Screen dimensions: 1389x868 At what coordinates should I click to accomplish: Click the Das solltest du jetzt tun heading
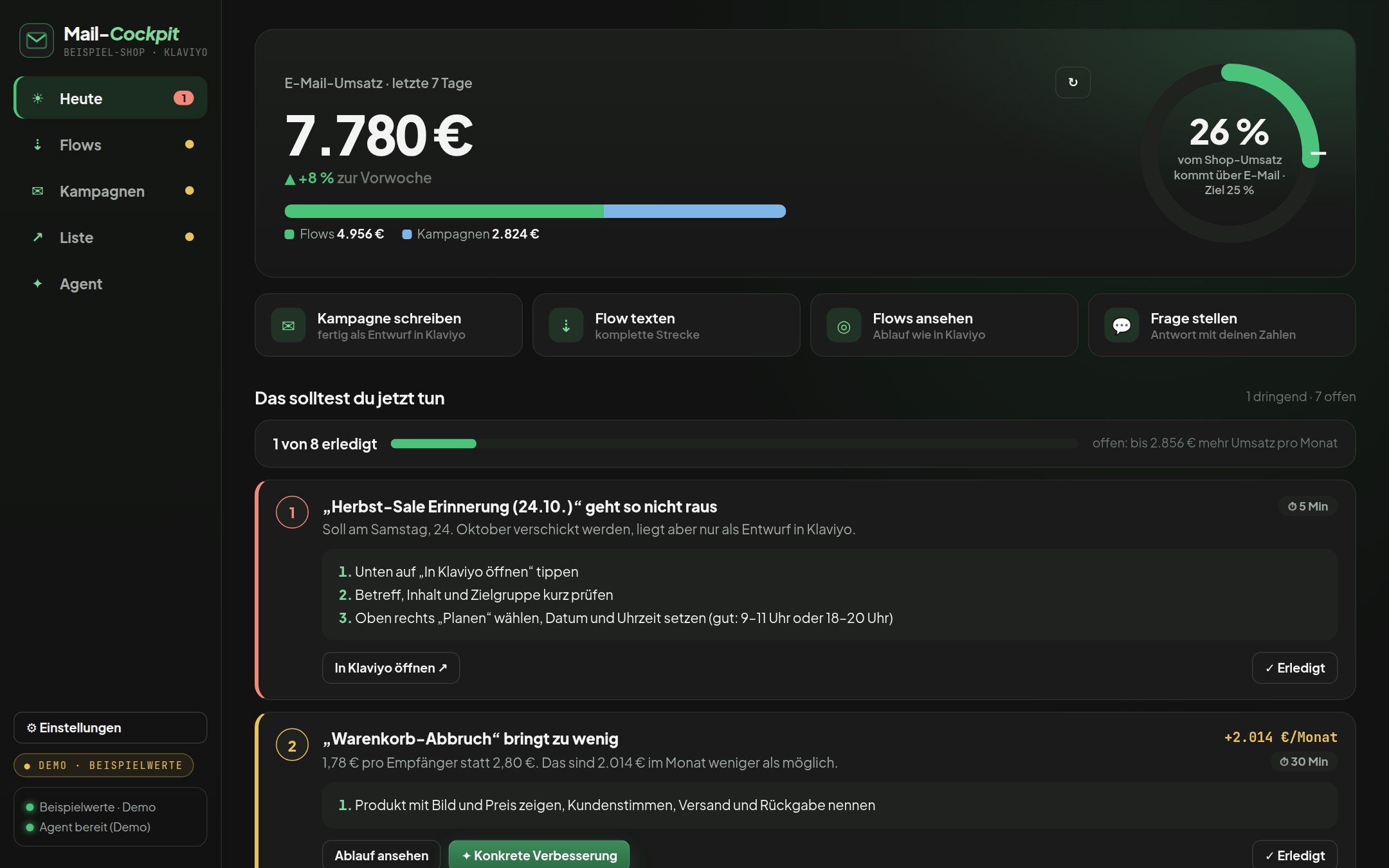point(350,398)
